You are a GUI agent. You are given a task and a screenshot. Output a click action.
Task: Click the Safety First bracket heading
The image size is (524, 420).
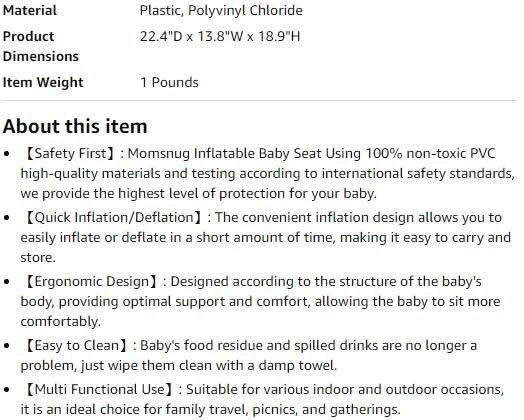70,154
